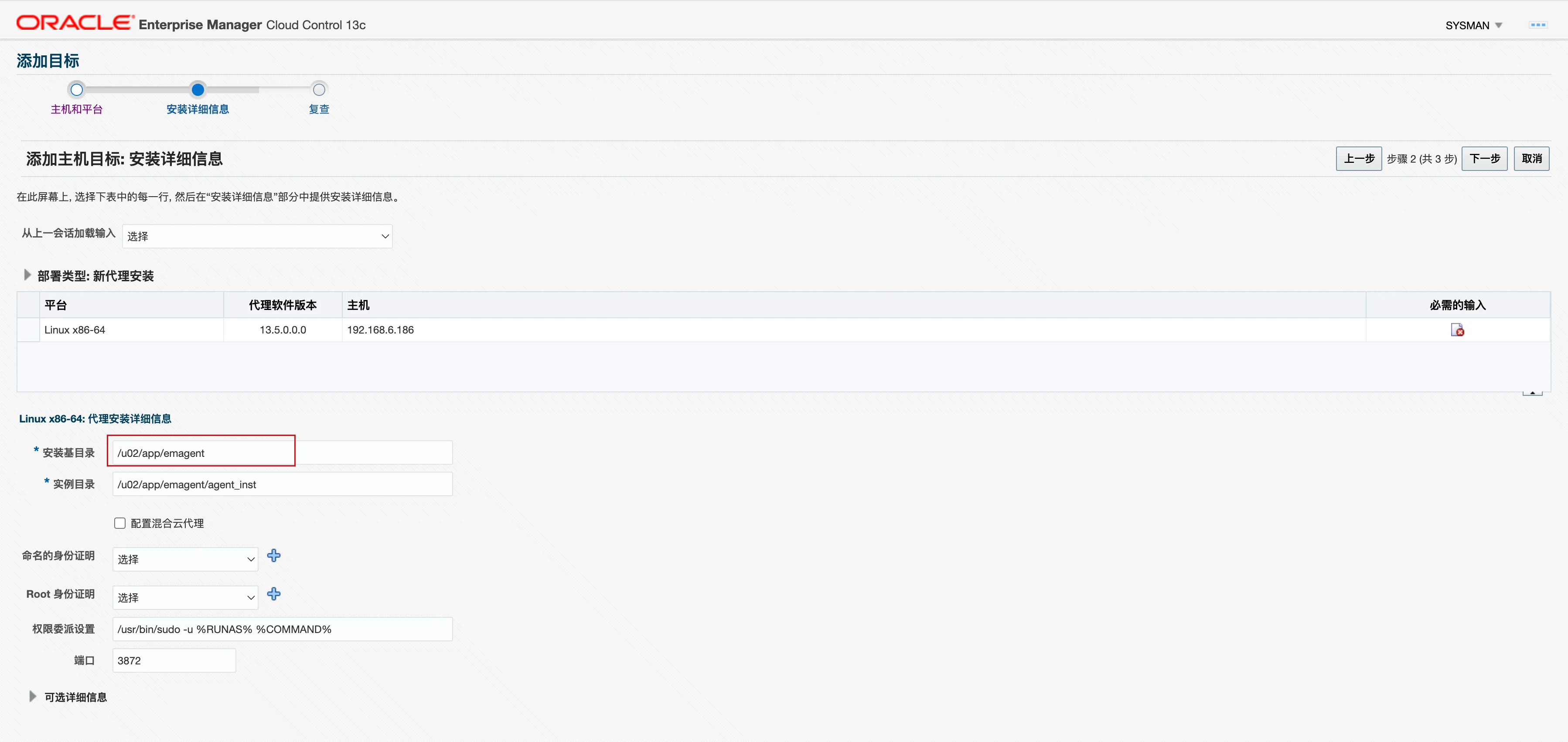1568x742 pixels.
Task: Select the Linux x86-64 row header cell
Action: pos(28,330)
